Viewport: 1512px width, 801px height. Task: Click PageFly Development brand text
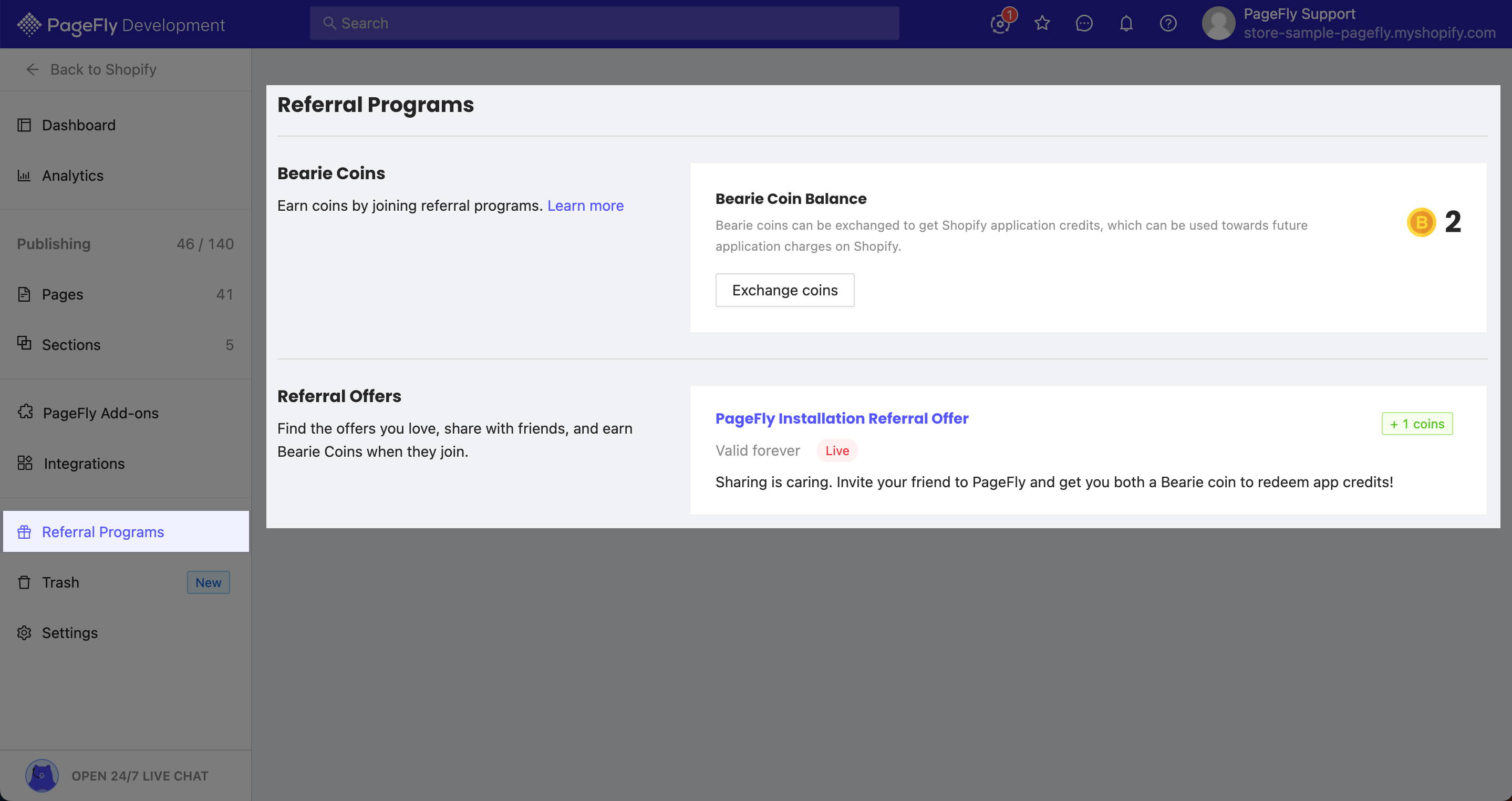136,25
